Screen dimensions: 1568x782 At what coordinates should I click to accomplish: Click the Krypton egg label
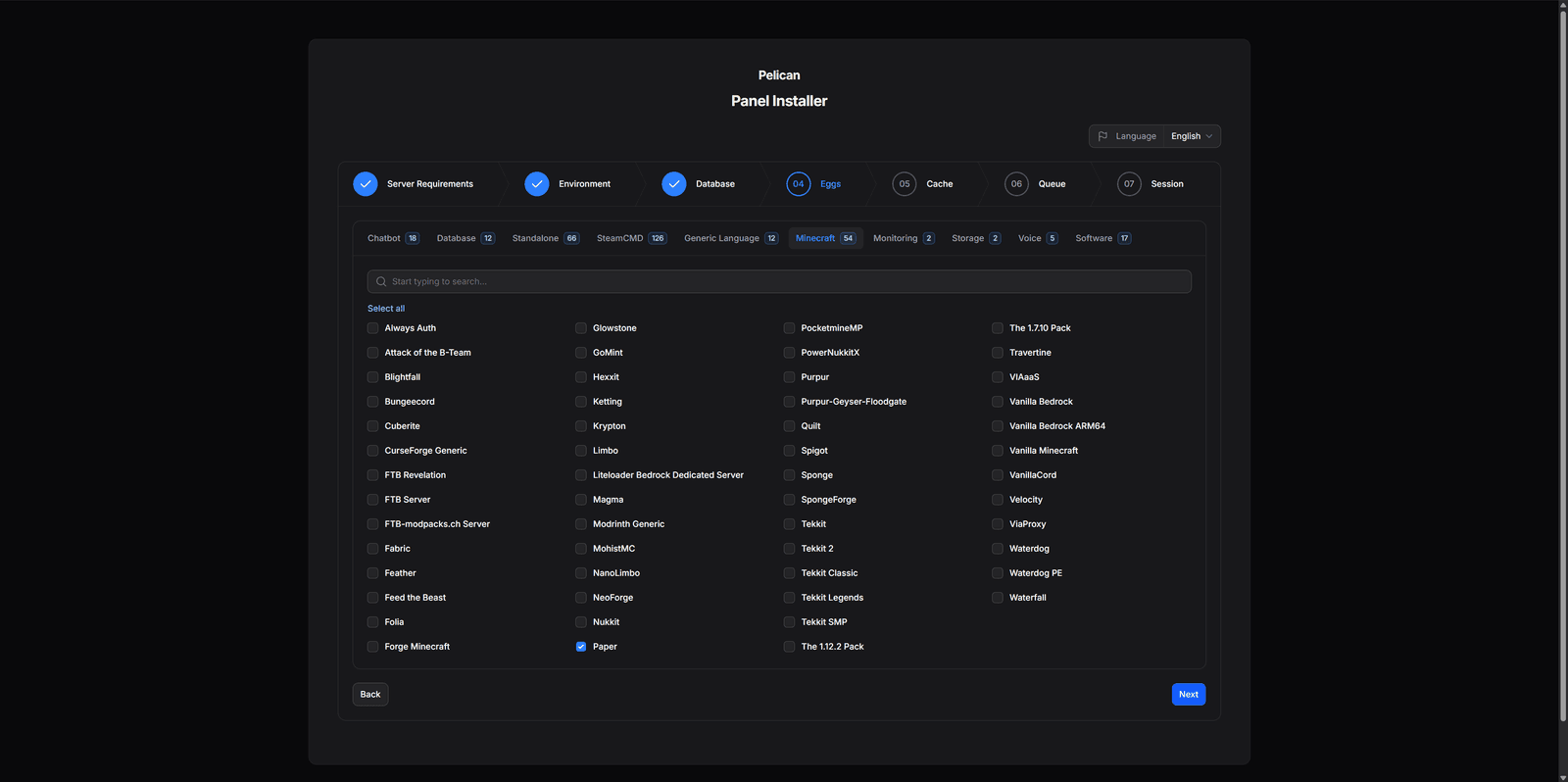tap(610, 426)
